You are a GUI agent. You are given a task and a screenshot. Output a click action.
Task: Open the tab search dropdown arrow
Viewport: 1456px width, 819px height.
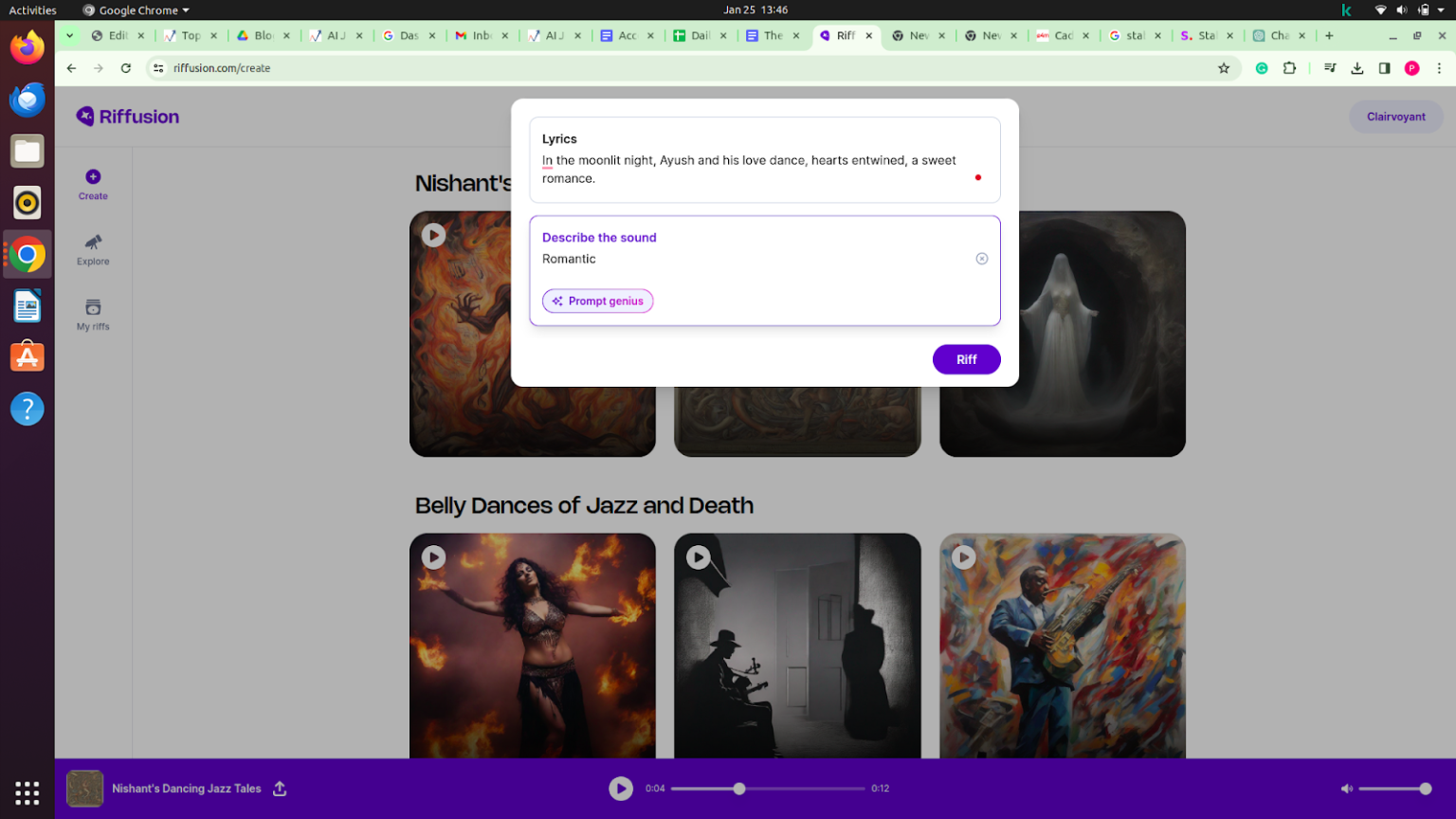coord(68,34)
